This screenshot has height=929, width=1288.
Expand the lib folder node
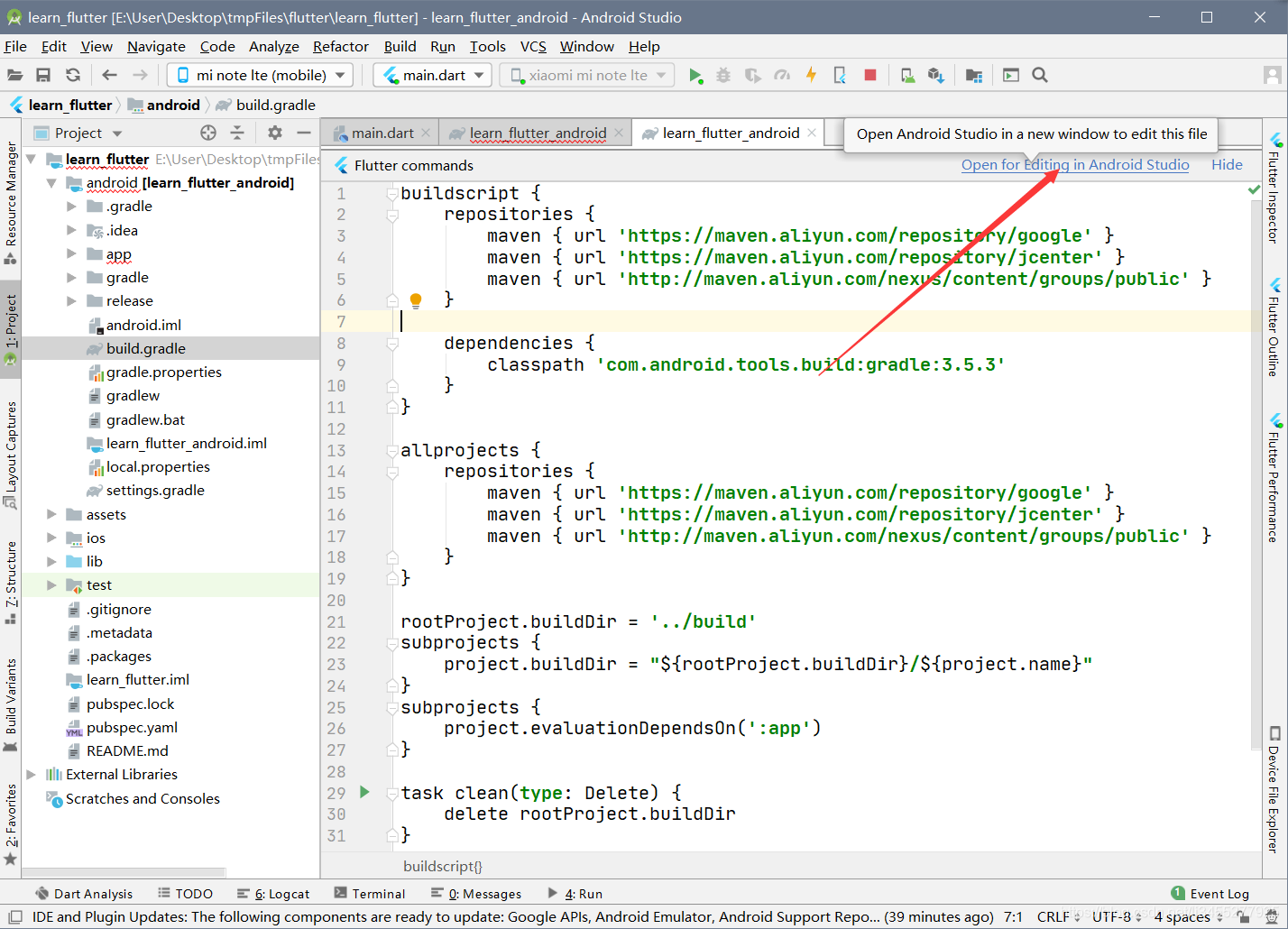pos(51,561)
